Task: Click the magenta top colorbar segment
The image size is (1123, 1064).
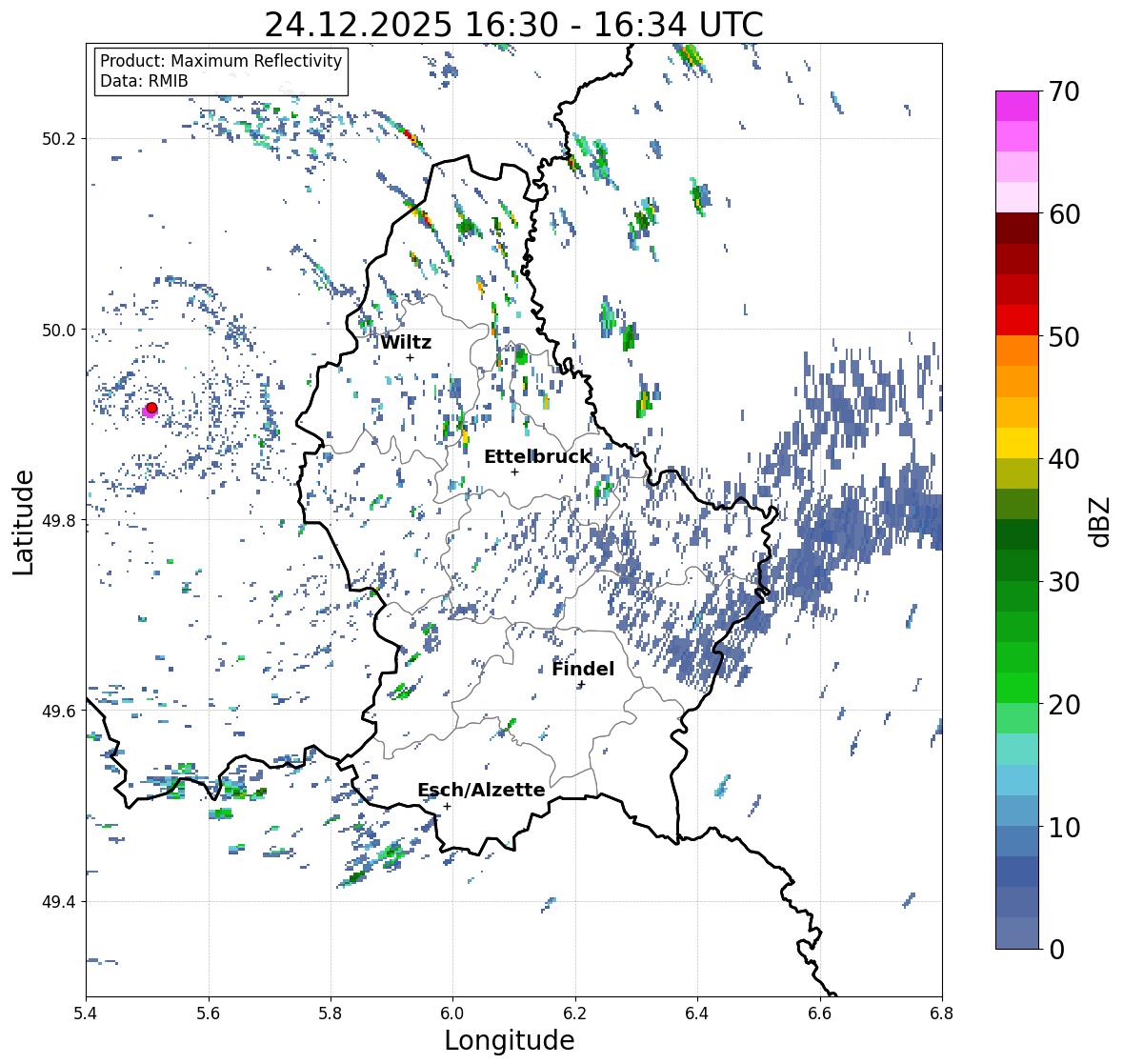Action: [x=1017, y=106]
